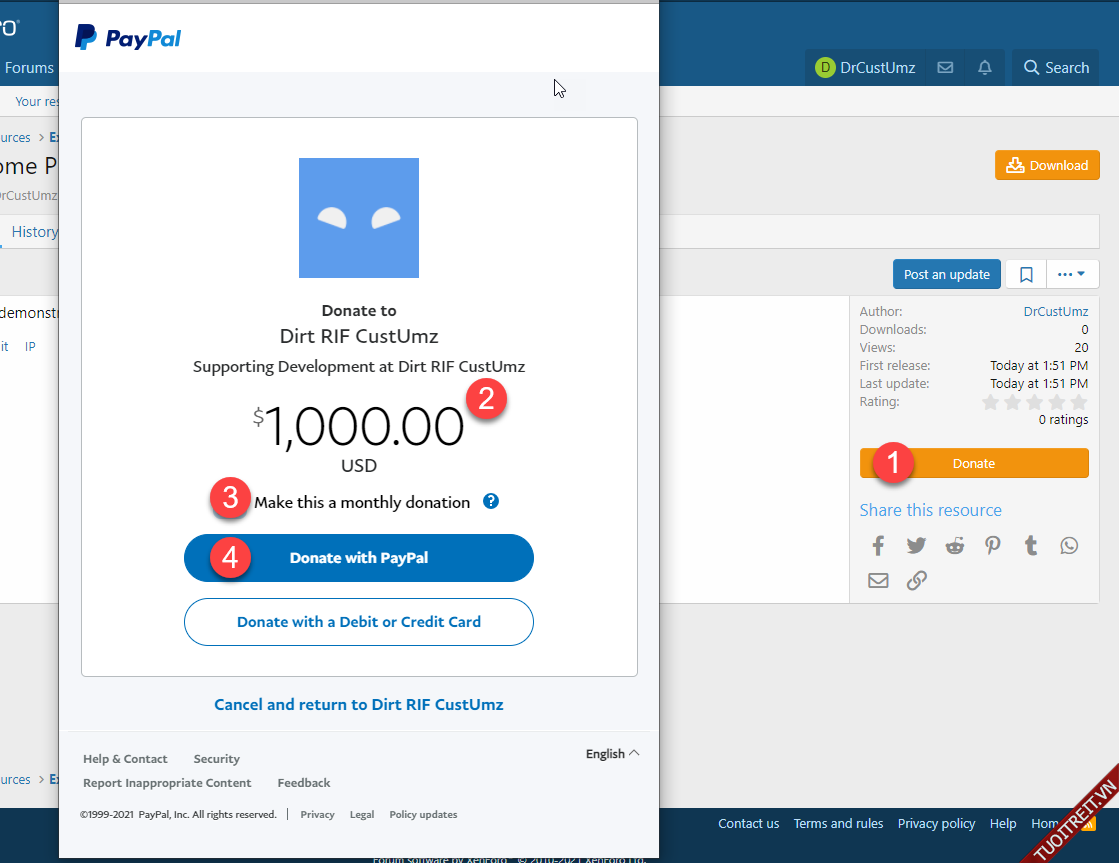This screenshot has height=863, width=1119.
Task: Open the more options ellipsis dropdown
Action: pyautogui.click(x=1072, y=274)
